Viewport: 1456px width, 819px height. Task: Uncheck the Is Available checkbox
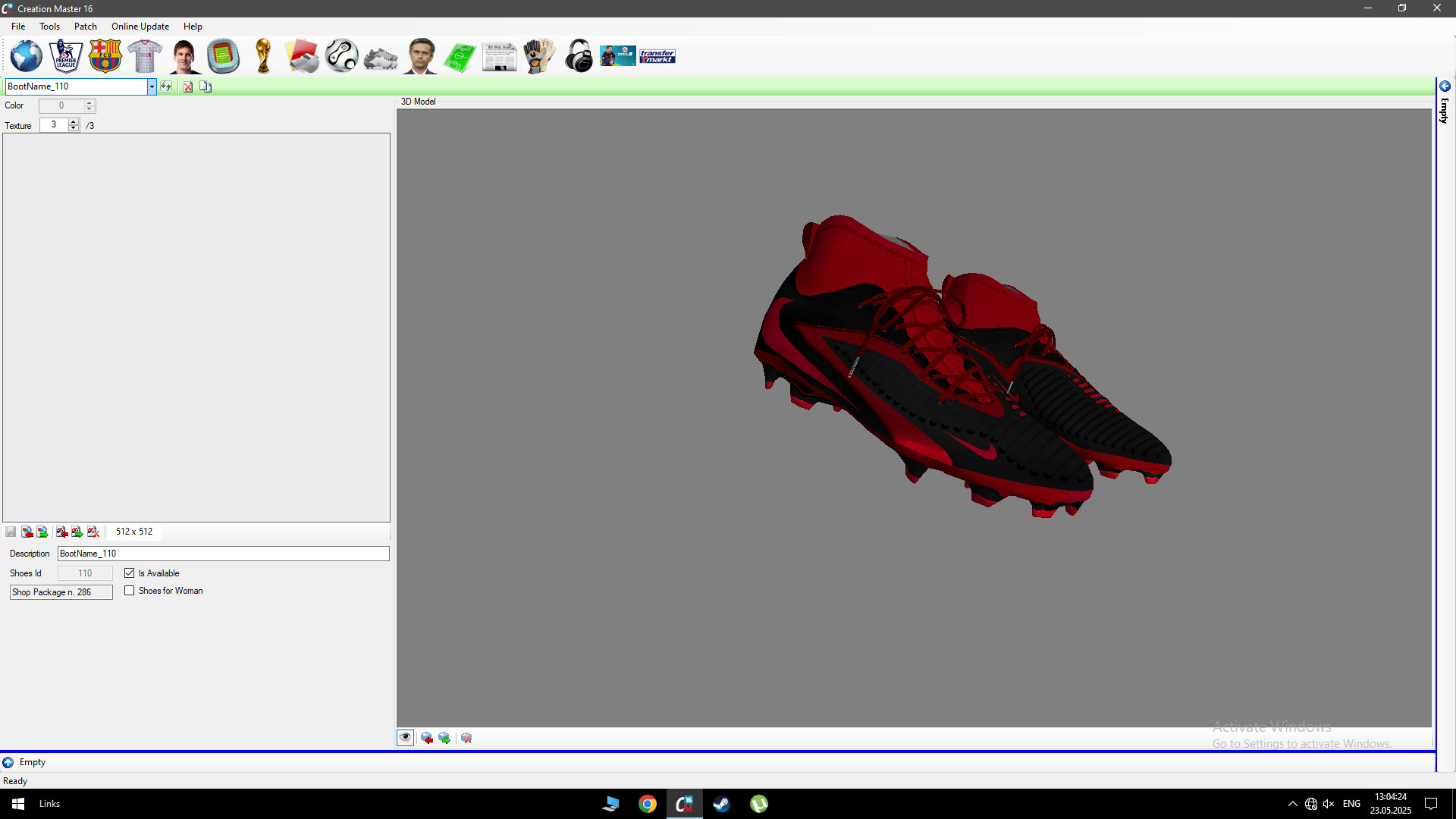(x=130, y=573)
